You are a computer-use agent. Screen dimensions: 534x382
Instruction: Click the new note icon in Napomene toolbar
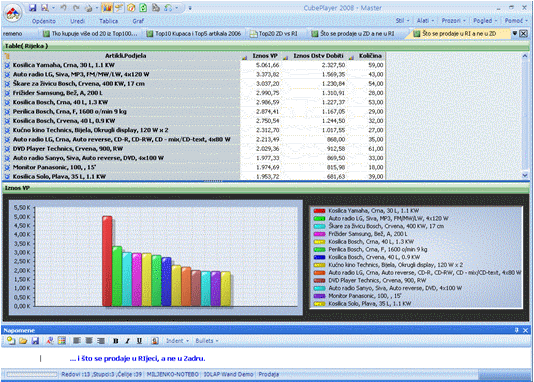(x=11, y=341)
